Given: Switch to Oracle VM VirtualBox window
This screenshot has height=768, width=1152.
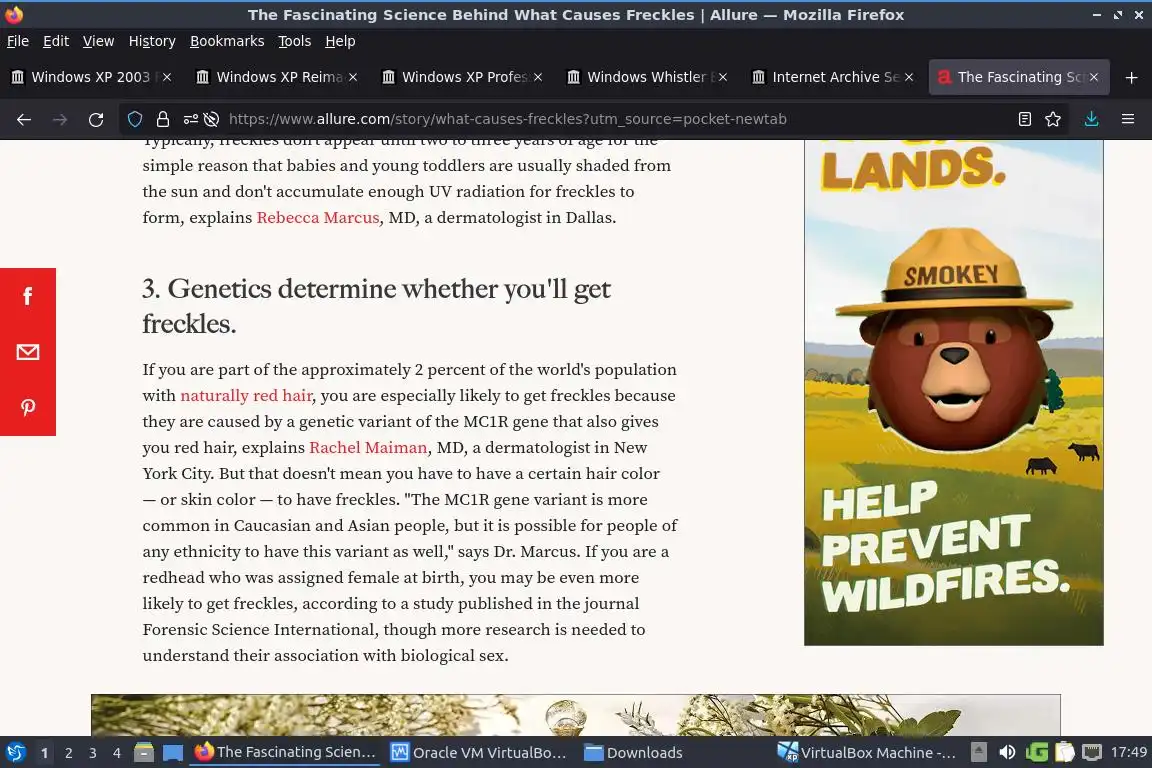Looking at the screenshot, I should click(x=479, y=753).
